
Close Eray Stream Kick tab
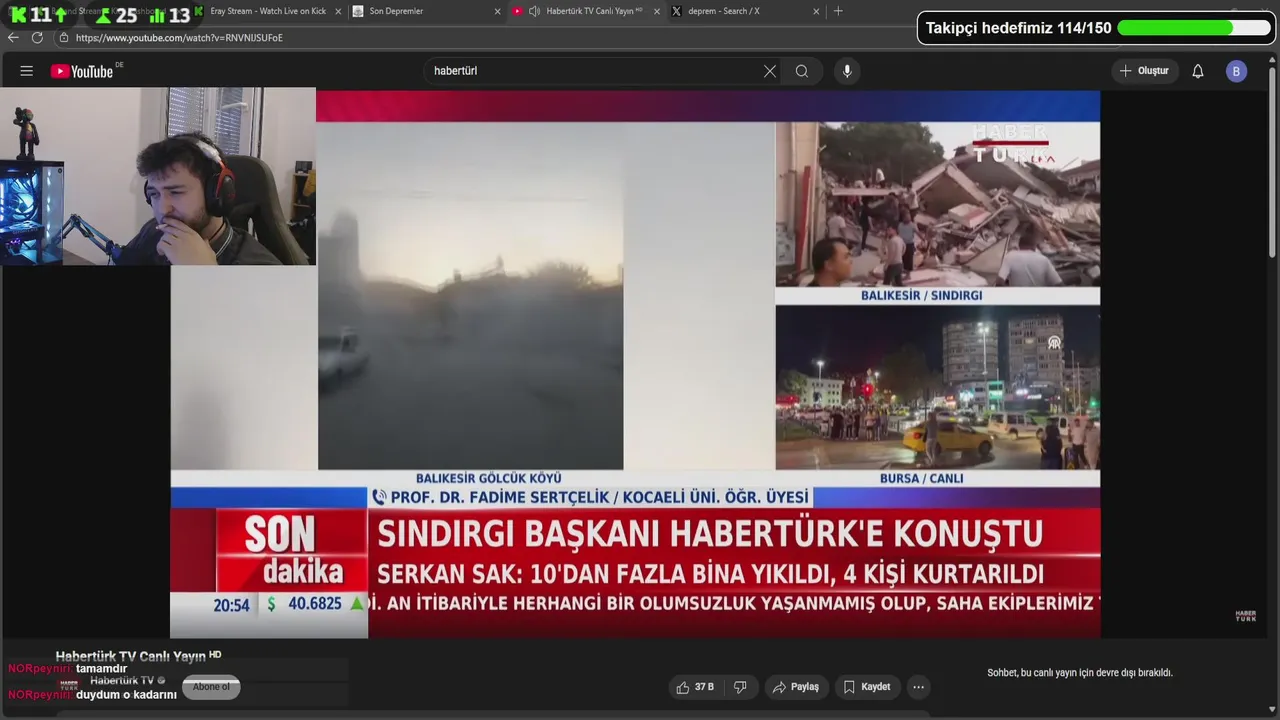337,11
